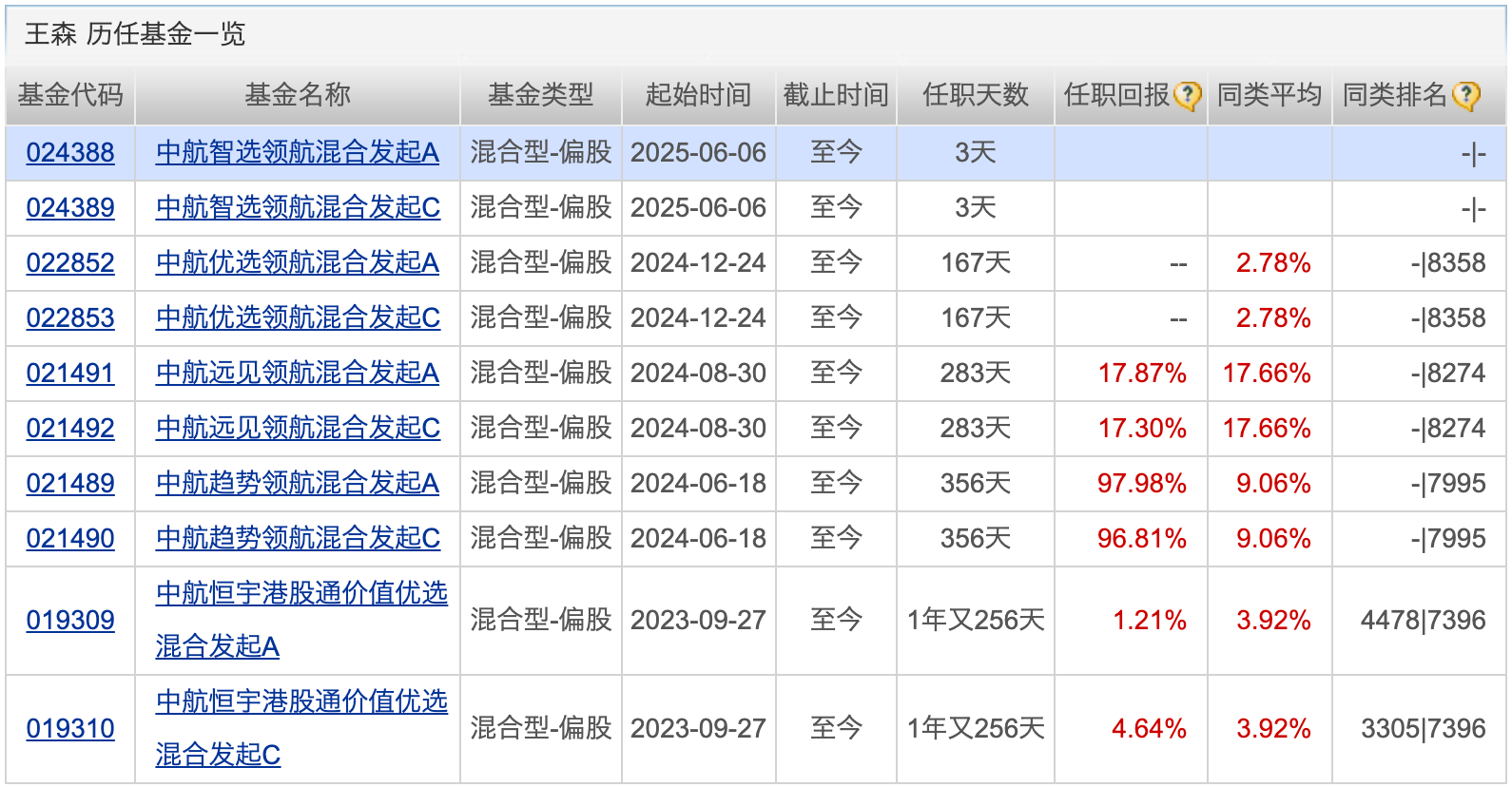Click 1年又256天 tenure cell for 019310

(976, 728)
